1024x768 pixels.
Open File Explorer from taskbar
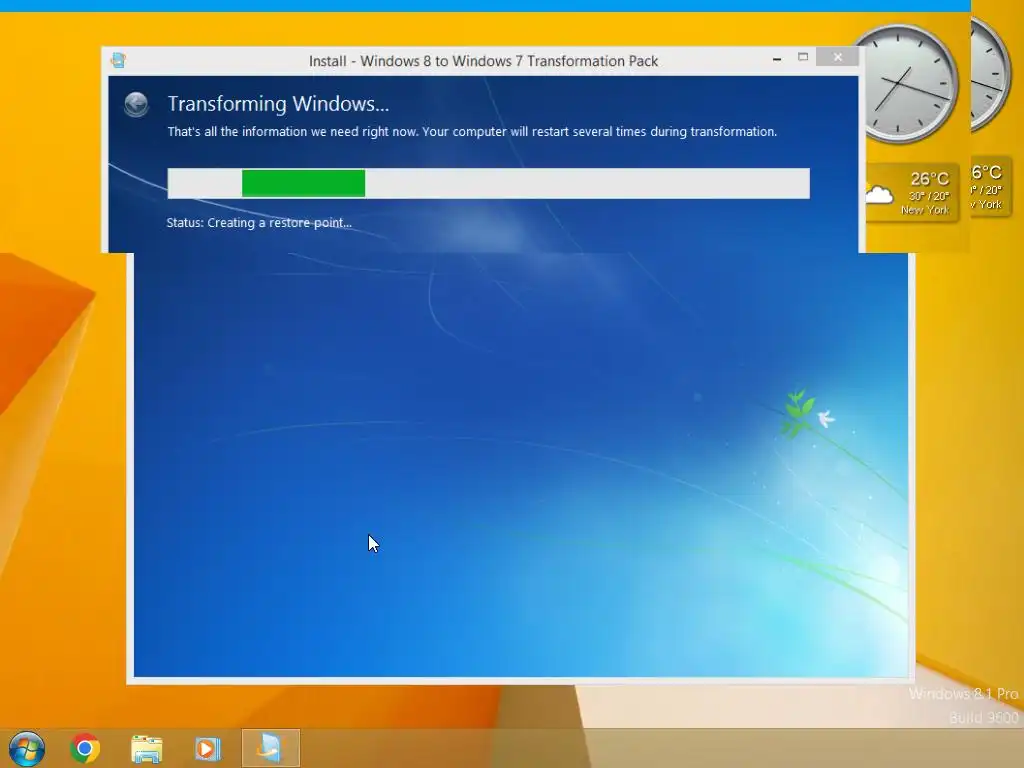coord(146,748)
